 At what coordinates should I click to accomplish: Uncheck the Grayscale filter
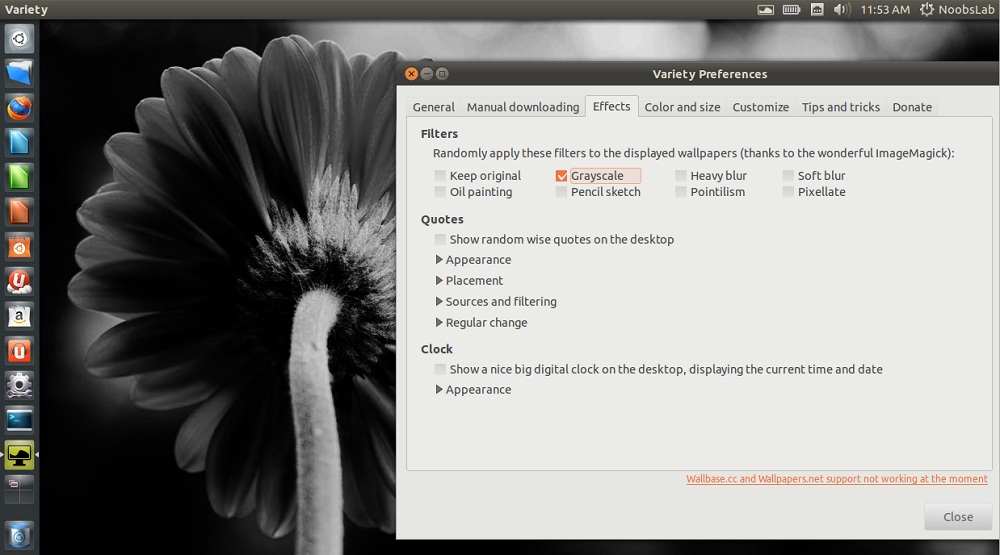coord(561,175)
